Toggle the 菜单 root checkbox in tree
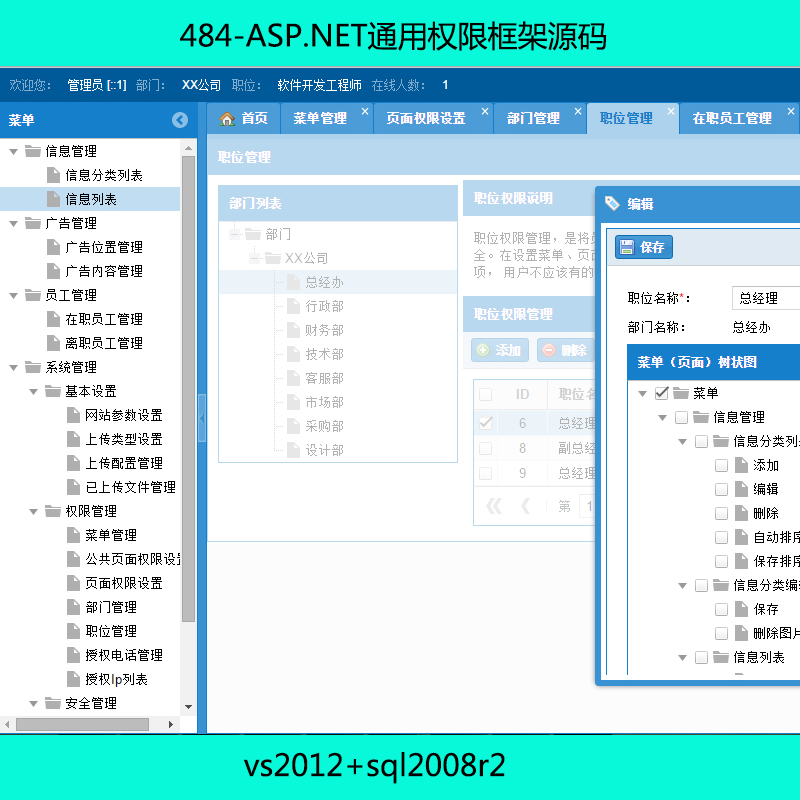800x800 pixels. point(661,393)
